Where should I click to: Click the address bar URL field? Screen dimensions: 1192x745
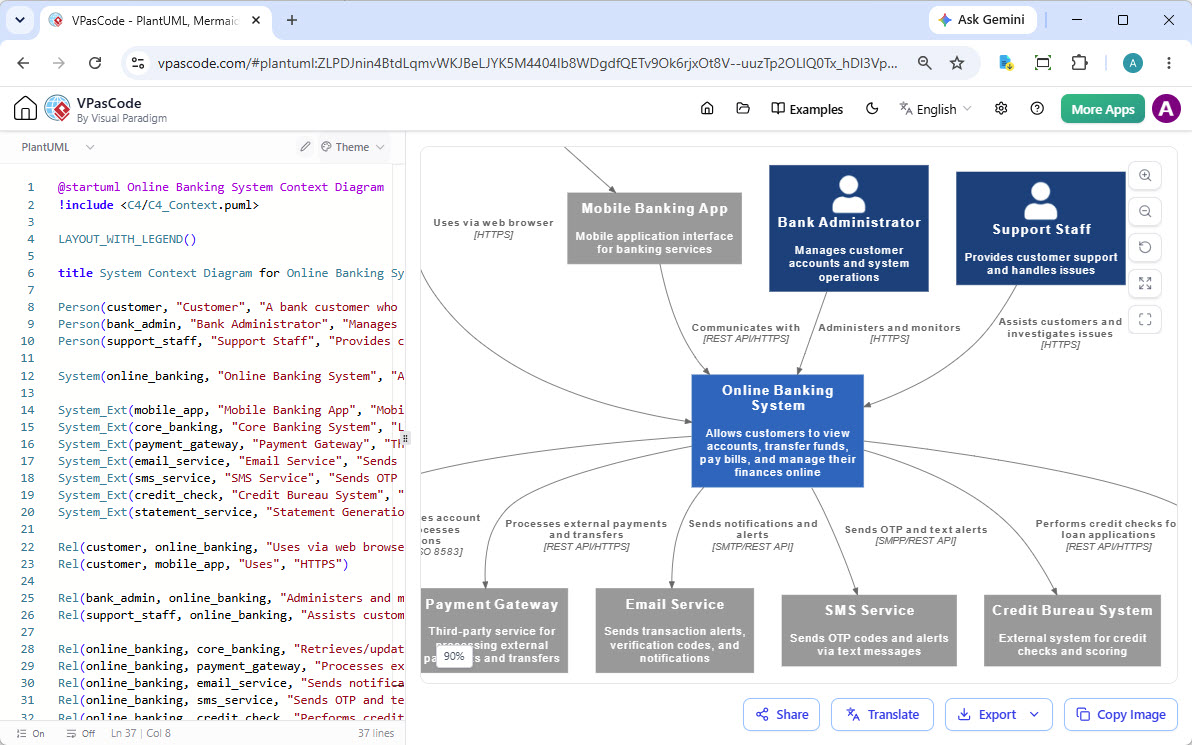(527, 63)
